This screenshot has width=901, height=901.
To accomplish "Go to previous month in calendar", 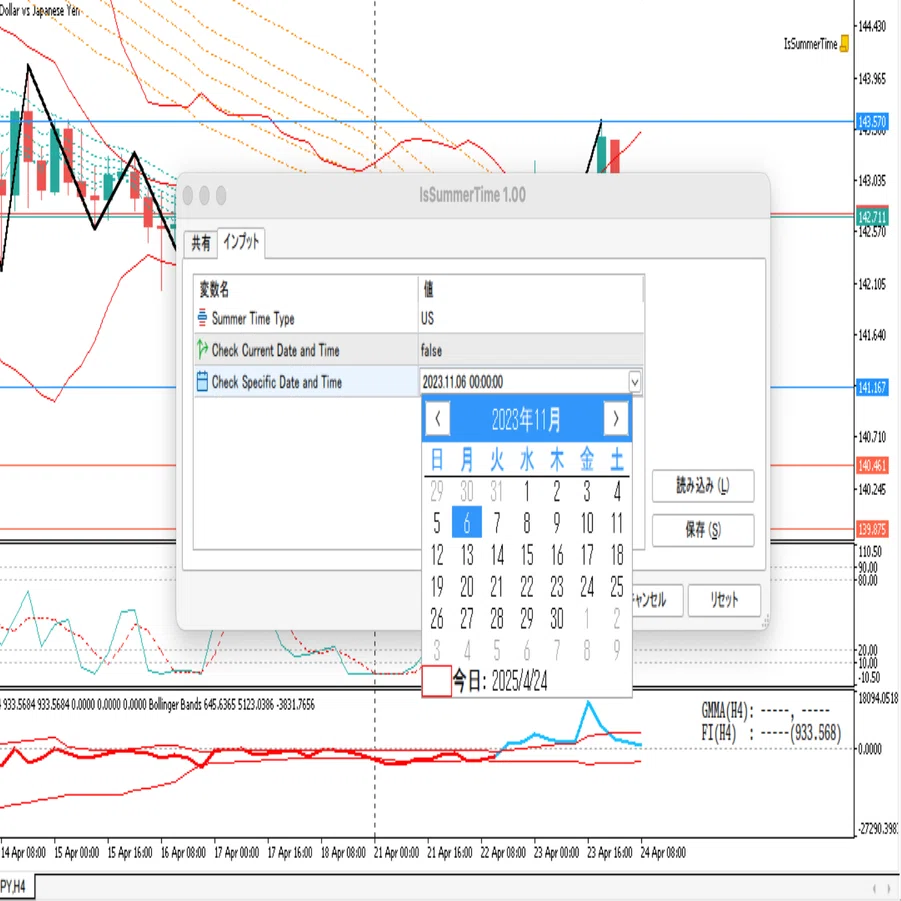I will pos(438,419).
